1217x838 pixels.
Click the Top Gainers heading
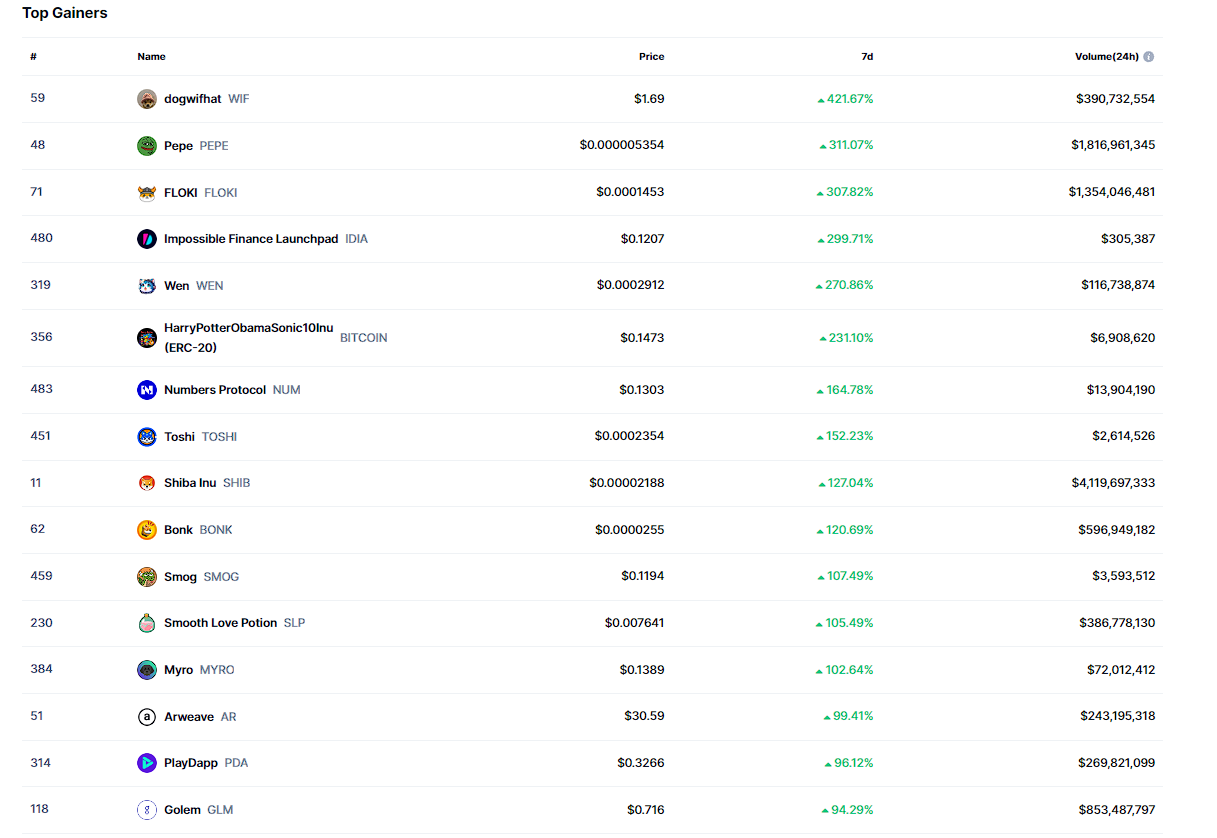tap(65, 13)
